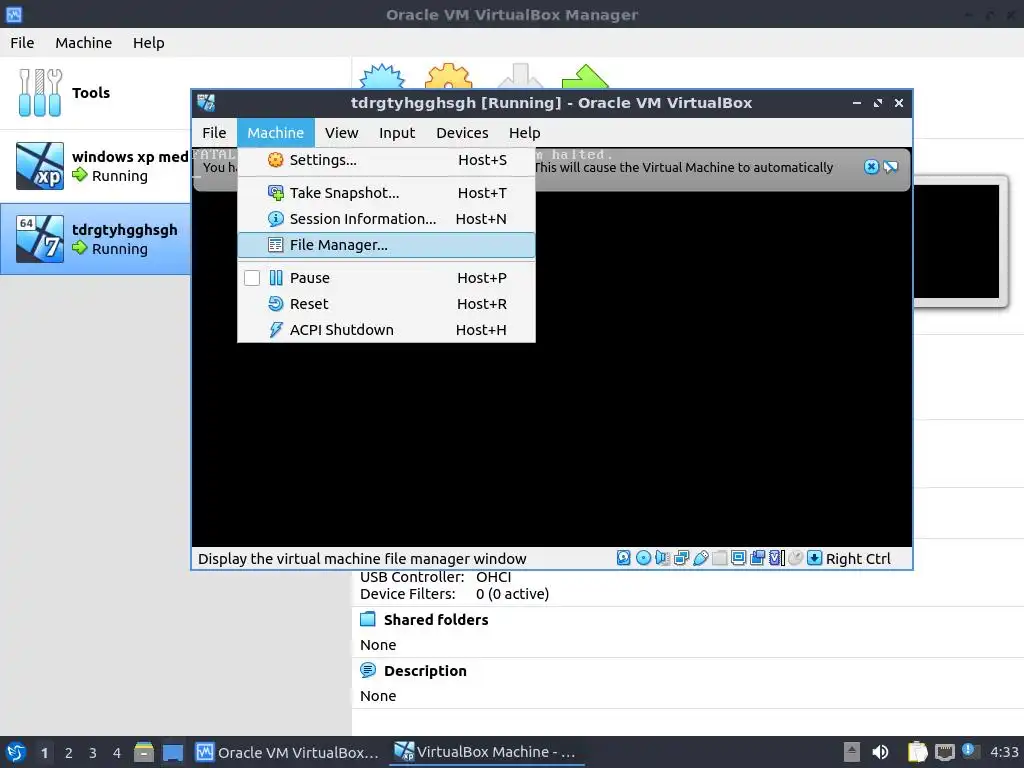
Task: Click the recording status bar icon
Action: pyautogui.click(x=758, y=558)
